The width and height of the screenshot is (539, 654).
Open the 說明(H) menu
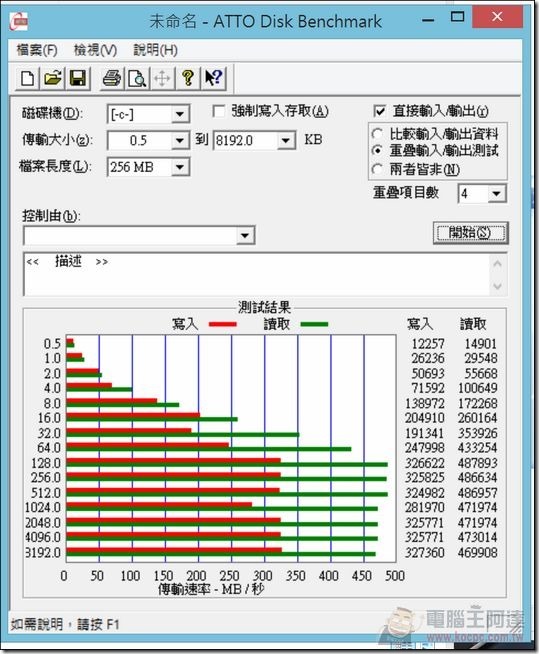coord(155,50)
